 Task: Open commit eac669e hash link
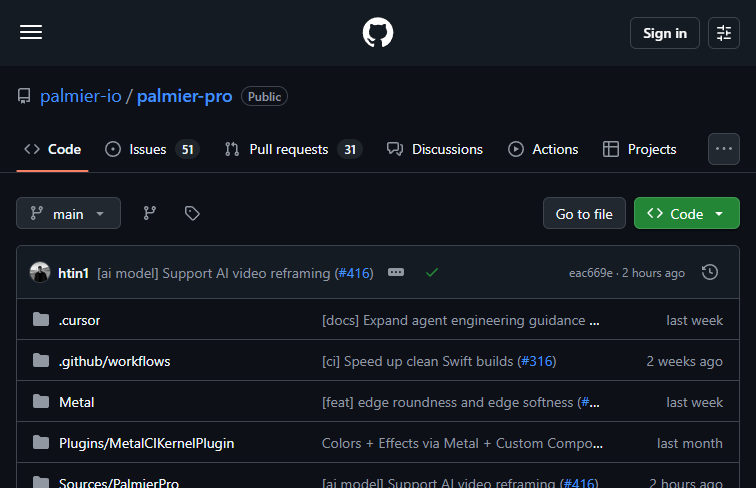click(x=591, y=273)
